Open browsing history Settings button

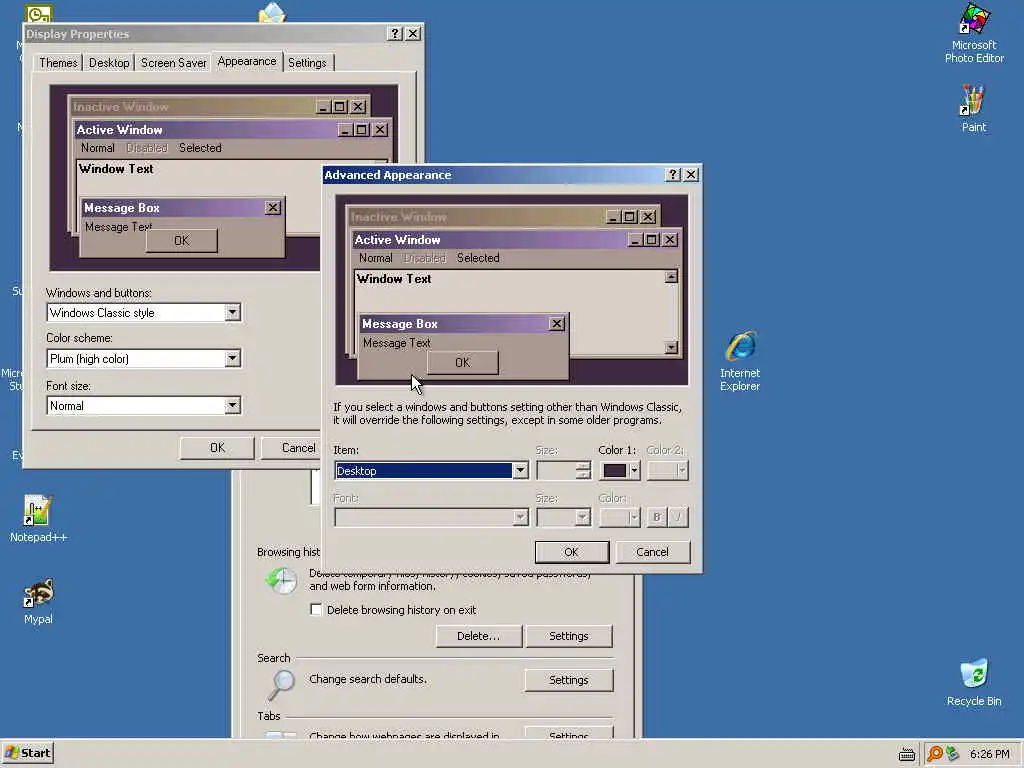[x=569, y=636]
